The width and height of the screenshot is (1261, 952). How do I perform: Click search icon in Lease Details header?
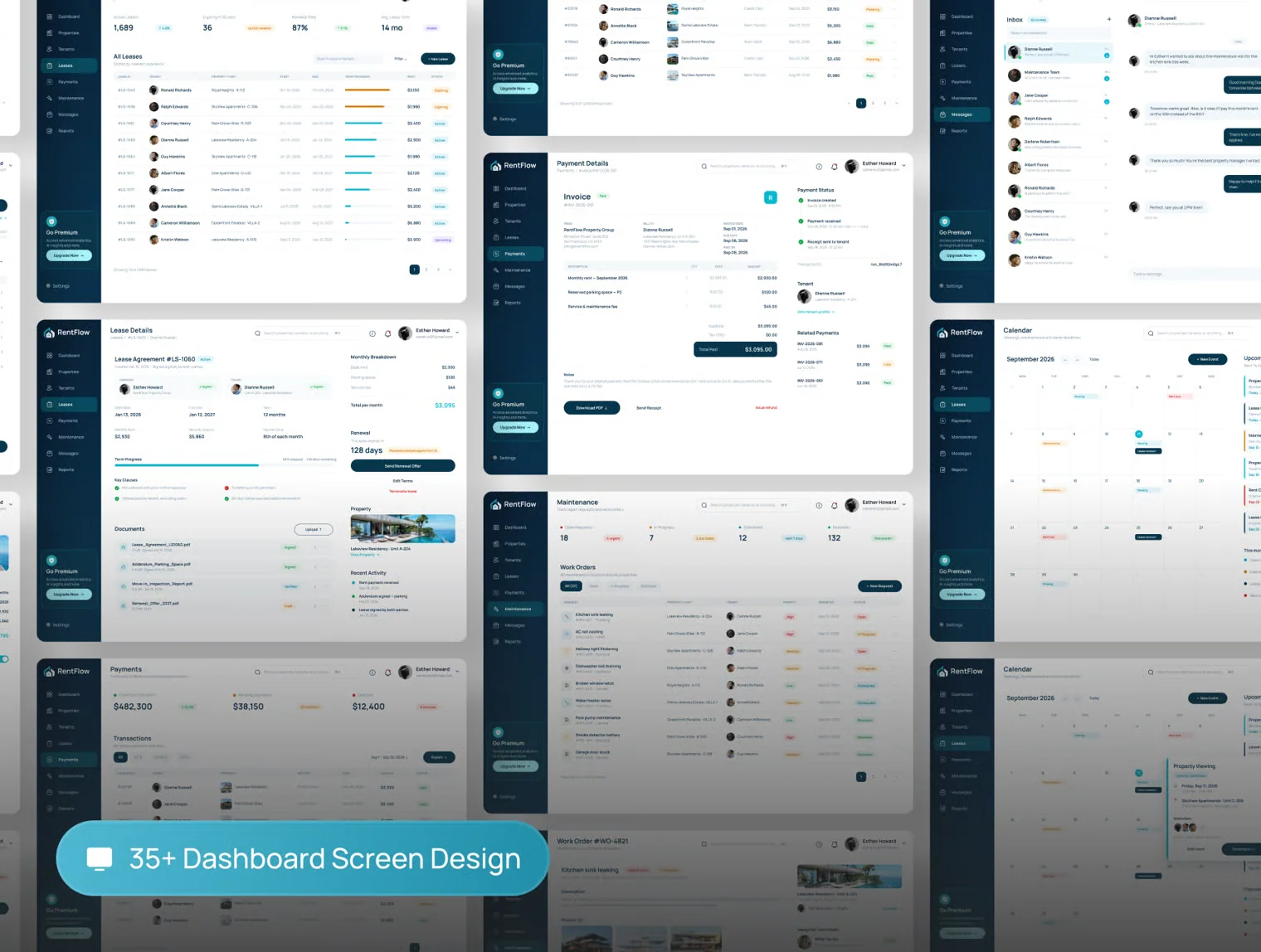257,333
